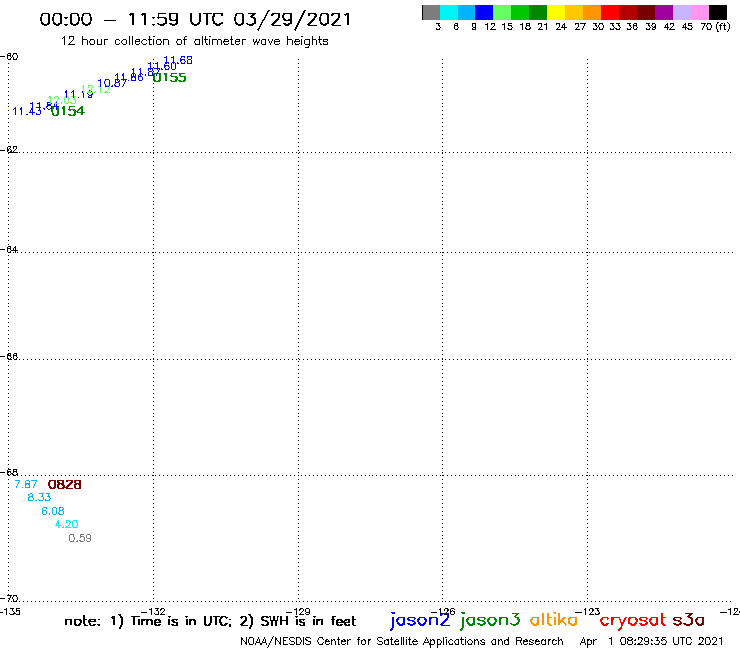Click the timestamp 'Apr 1 08:29:35 UTC 2021'

(x=651, y=642)
